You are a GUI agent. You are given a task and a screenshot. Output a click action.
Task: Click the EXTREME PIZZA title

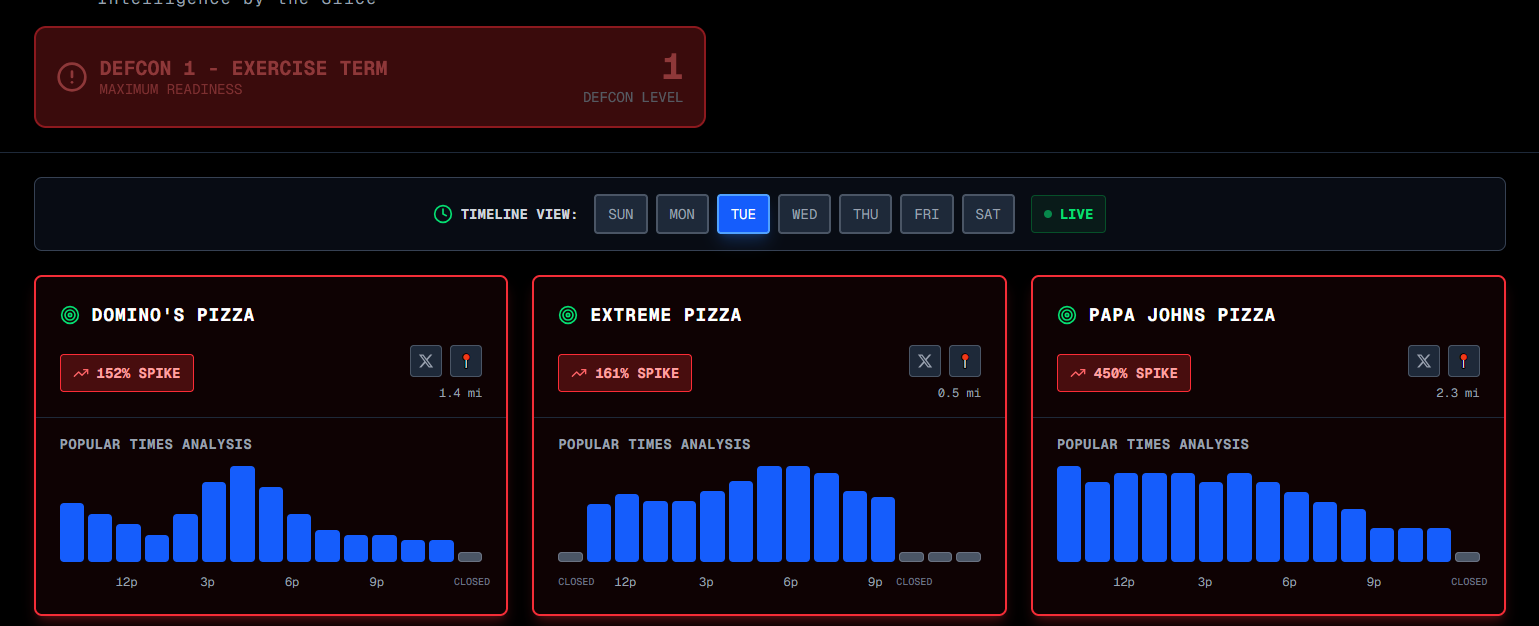[x=666, y=315]
